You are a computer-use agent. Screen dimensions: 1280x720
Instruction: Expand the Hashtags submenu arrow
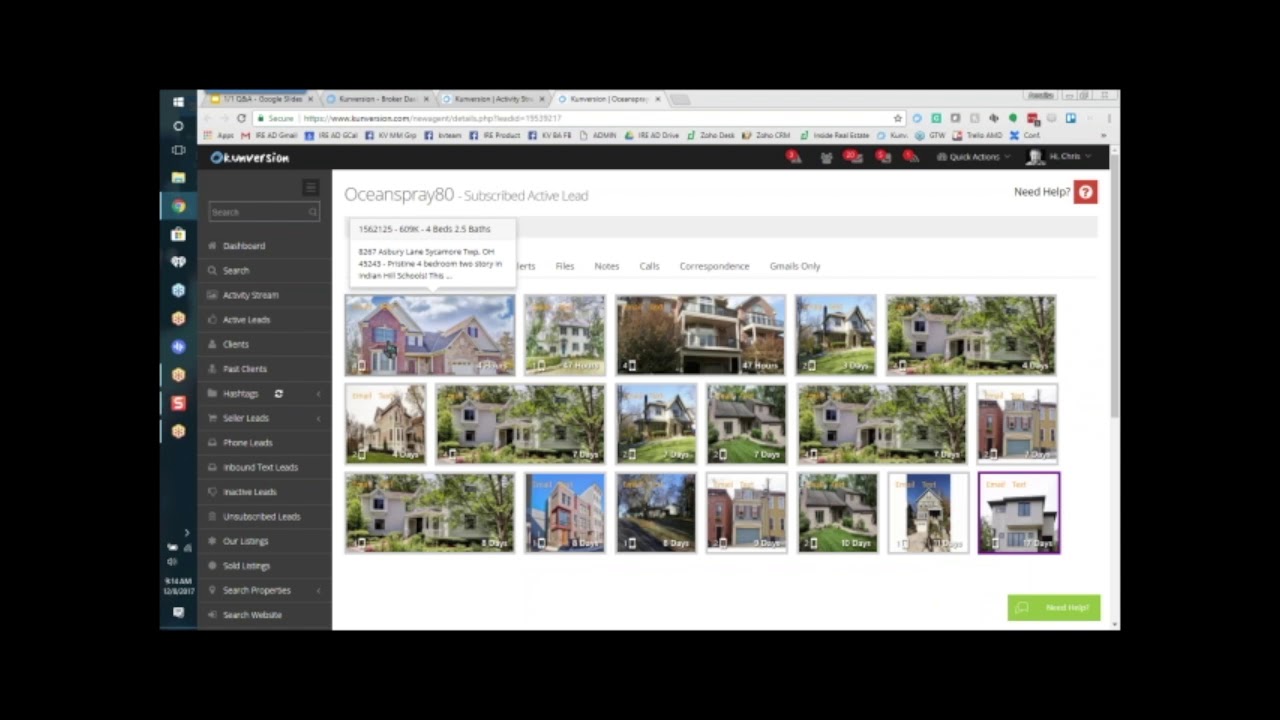click(x=319, y=394)
